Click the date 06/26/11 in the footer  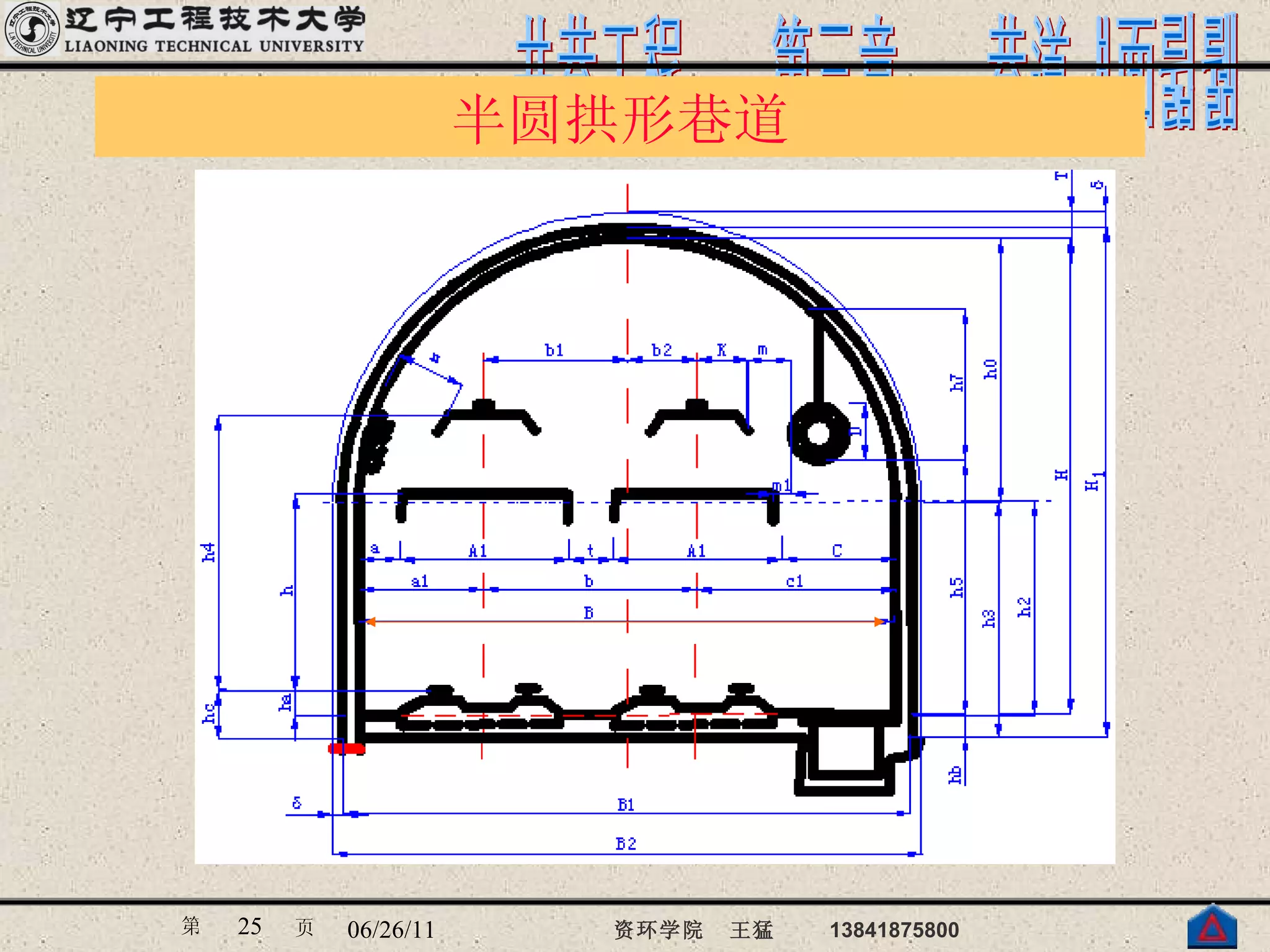(391, 930)
